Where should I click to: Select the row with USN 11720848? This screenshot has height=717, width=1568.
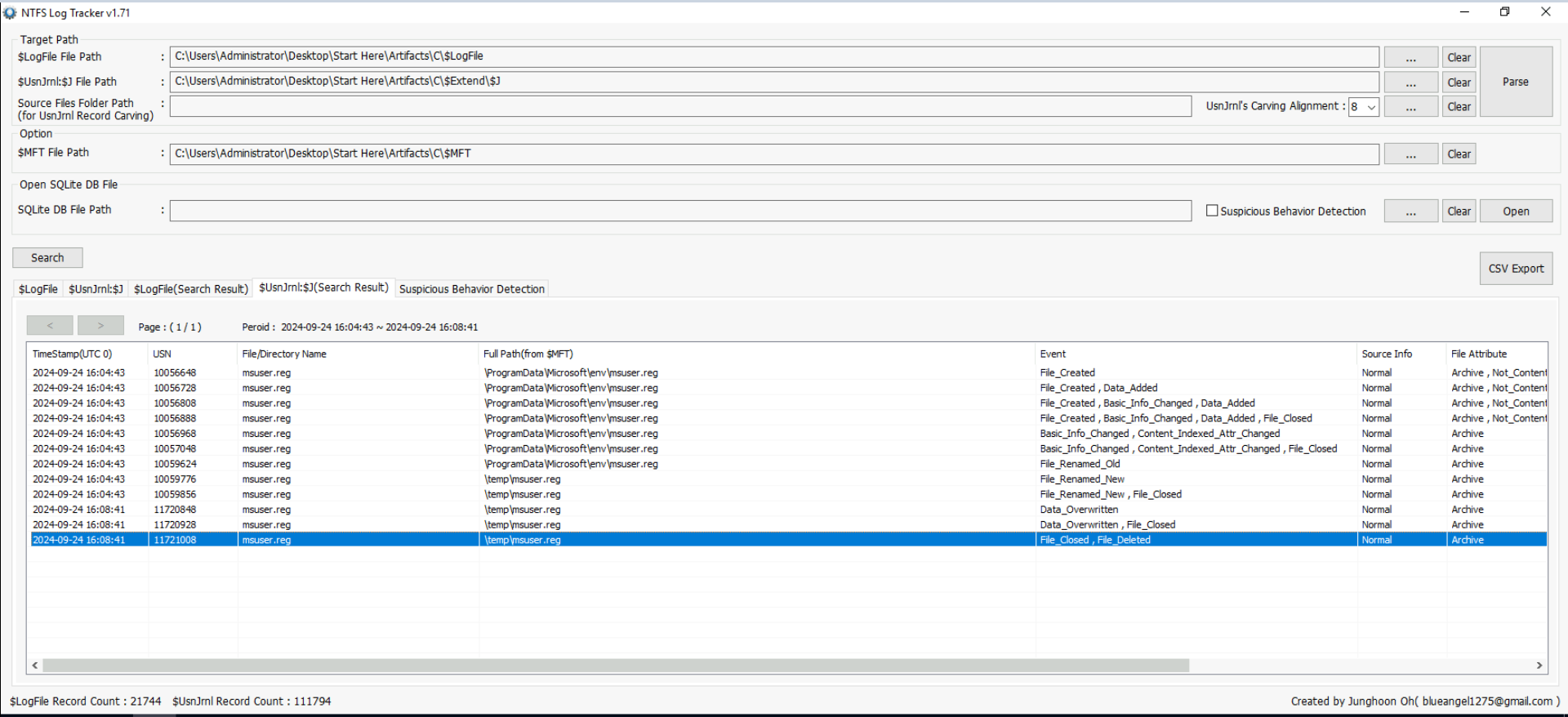(788, 510)
